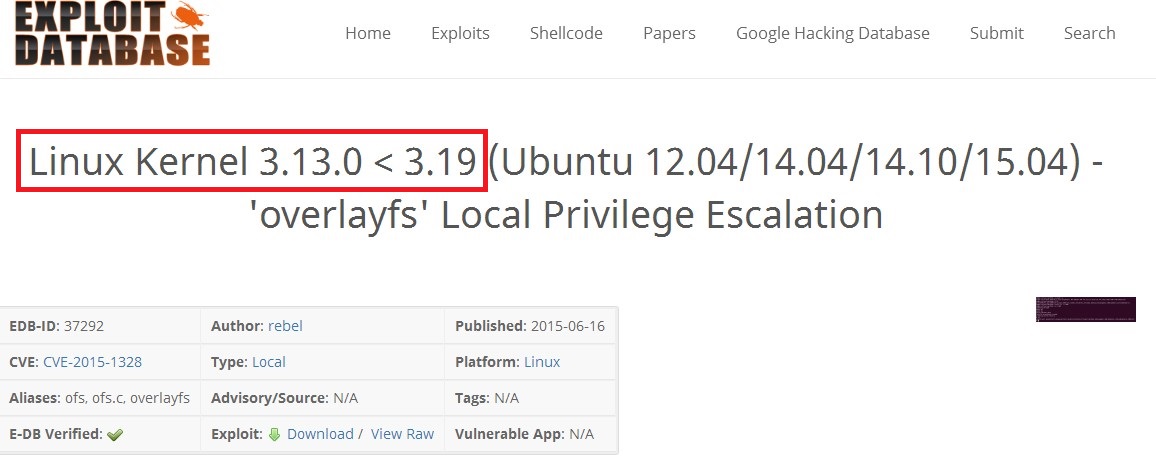
Task: Click author link rebel
Action: (x=285, y=326)
